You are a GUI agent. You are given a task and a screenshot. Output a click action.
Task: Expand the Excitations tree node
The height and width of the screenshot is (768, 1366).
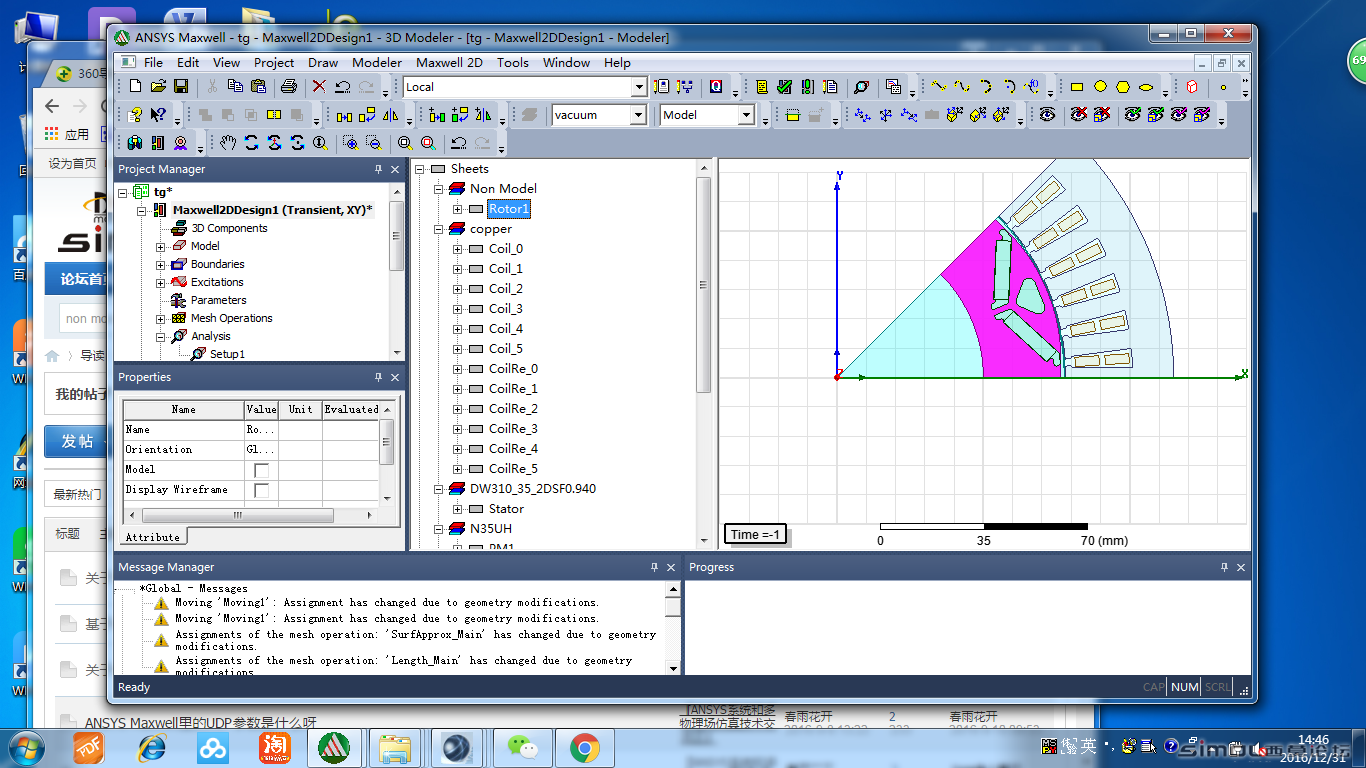pos(160,283)
